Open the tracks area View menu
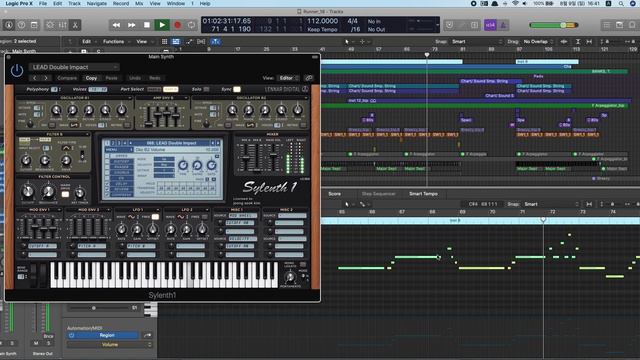The width and height of the screenshot is (640, 360). [144, 41]
